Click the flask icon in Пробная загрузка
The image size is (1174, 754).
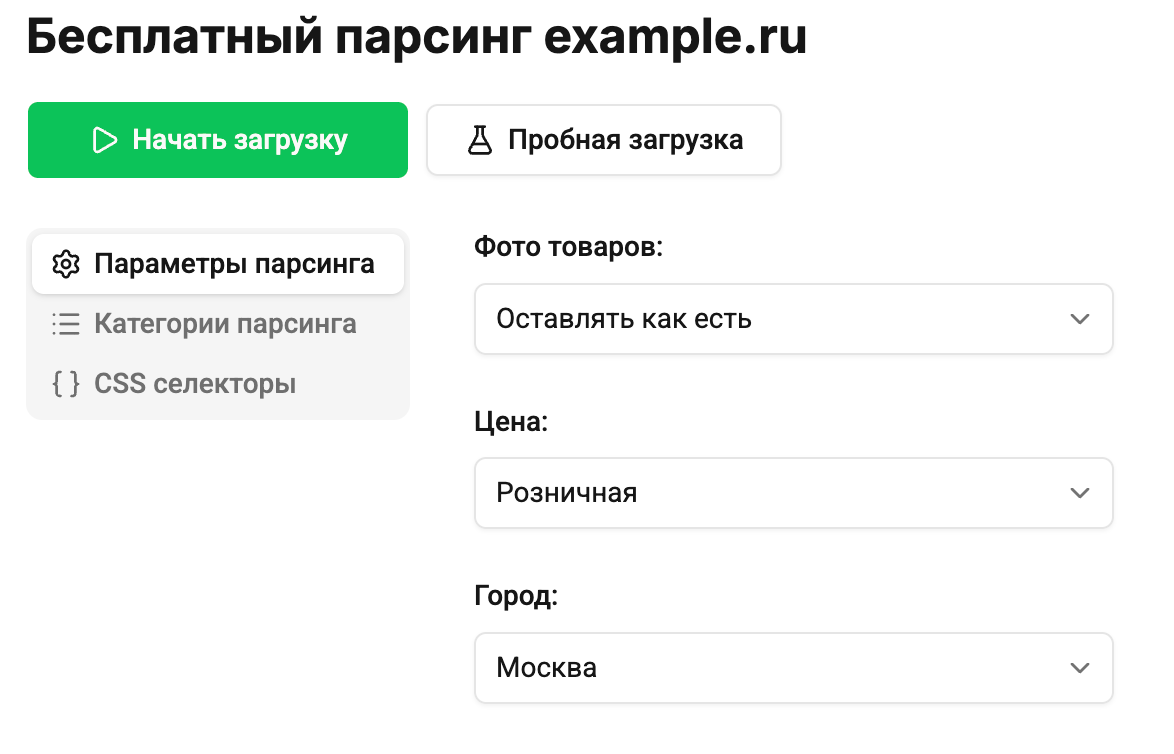[x=480, y=140]
